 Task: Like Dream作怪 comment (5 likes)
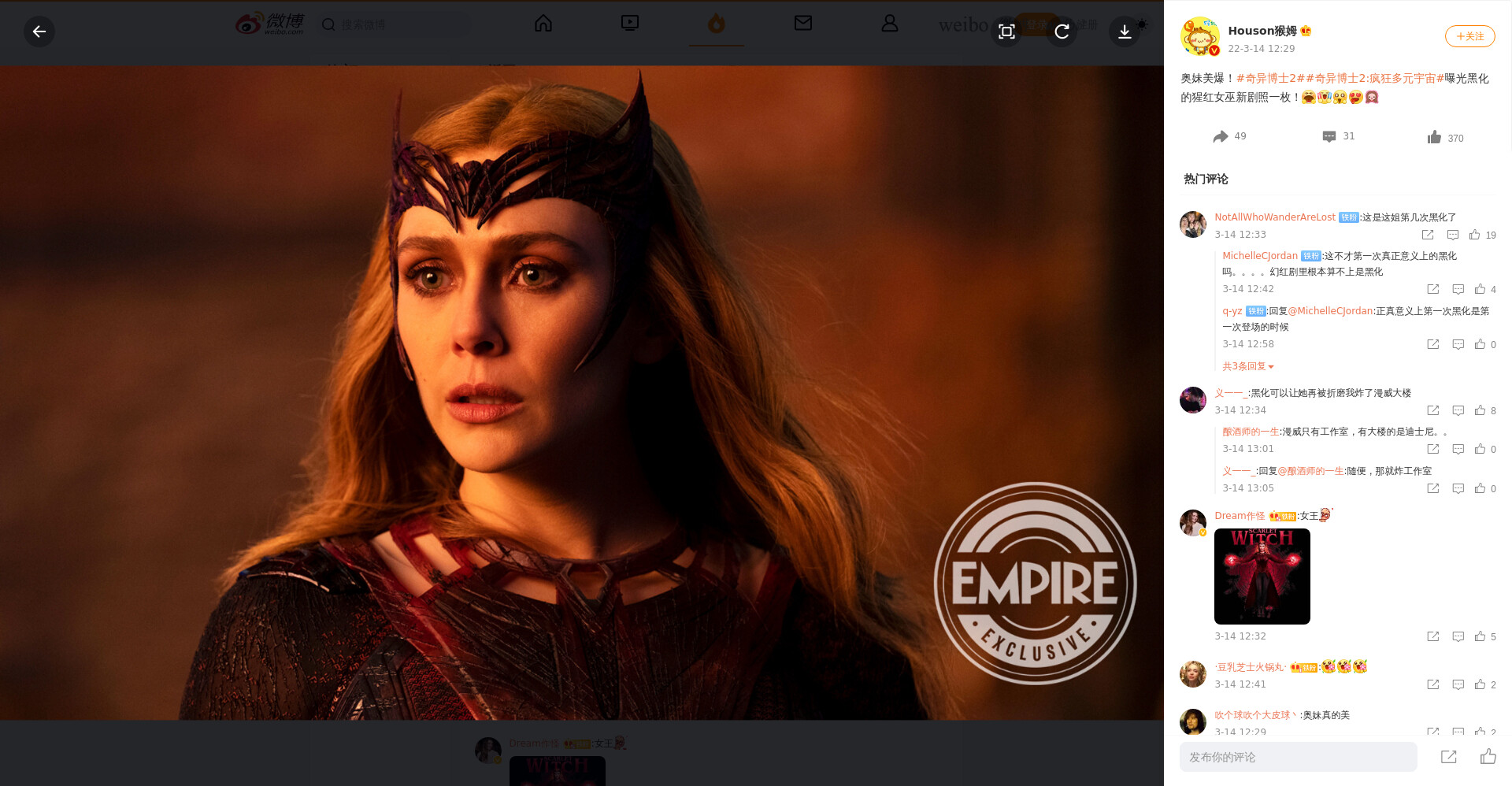1485,636
